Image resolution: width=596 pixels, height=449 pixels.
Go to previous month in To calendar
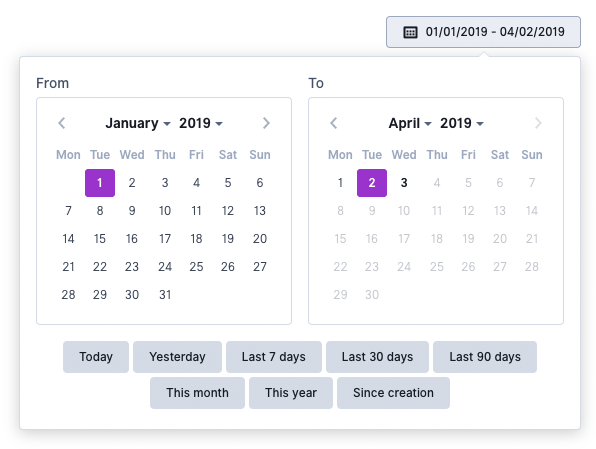tap(334, 123)
